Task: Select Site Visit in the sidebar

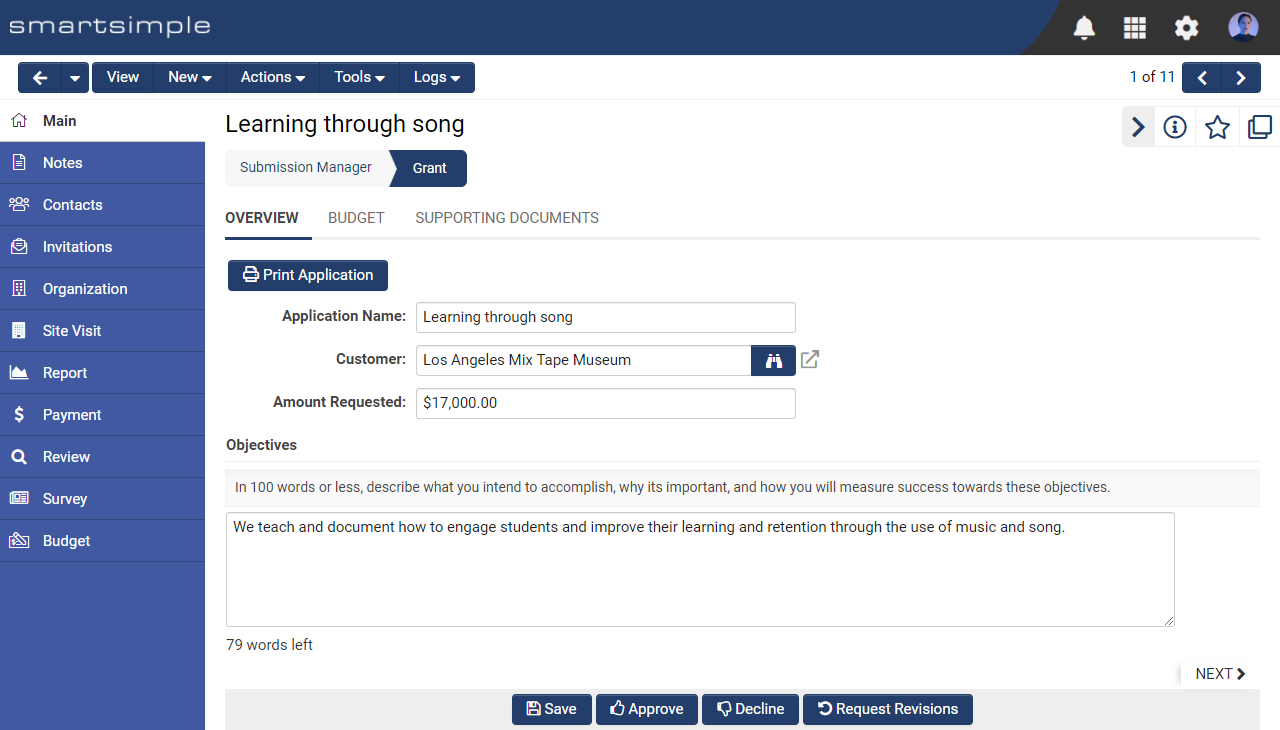Action: coord(72,331)
